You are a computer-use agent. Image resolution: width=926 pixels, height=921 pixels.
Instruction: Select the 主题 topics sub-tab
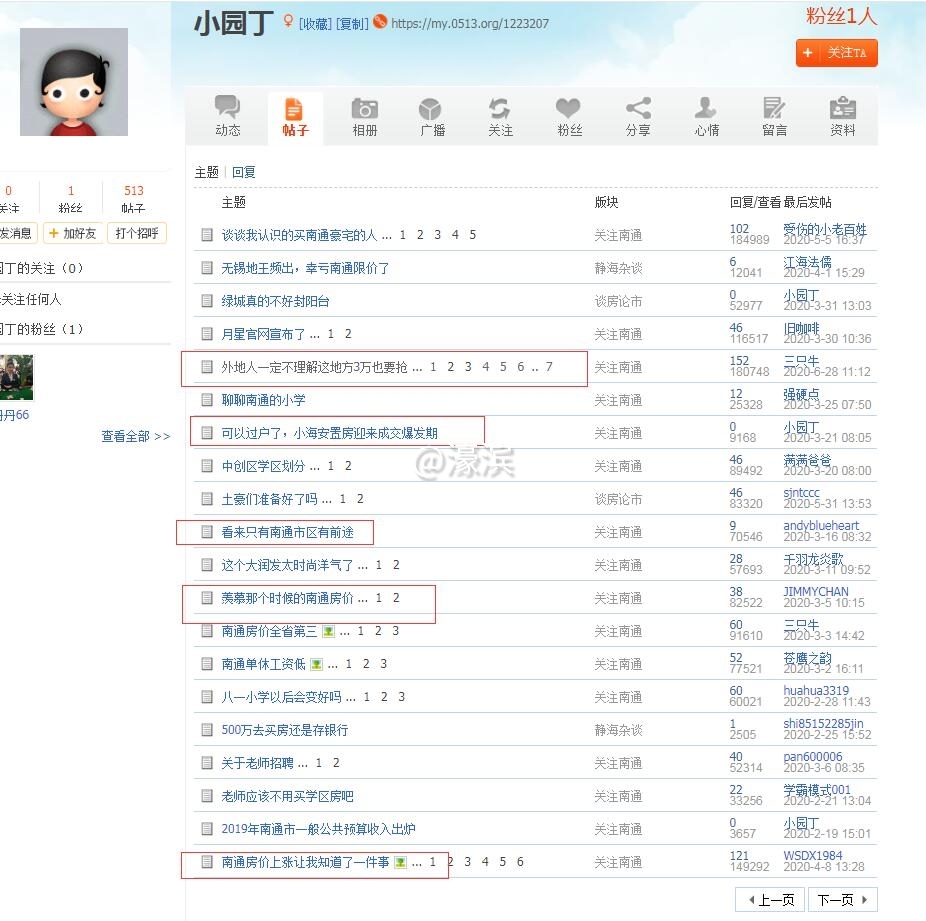tap(206, 171)
